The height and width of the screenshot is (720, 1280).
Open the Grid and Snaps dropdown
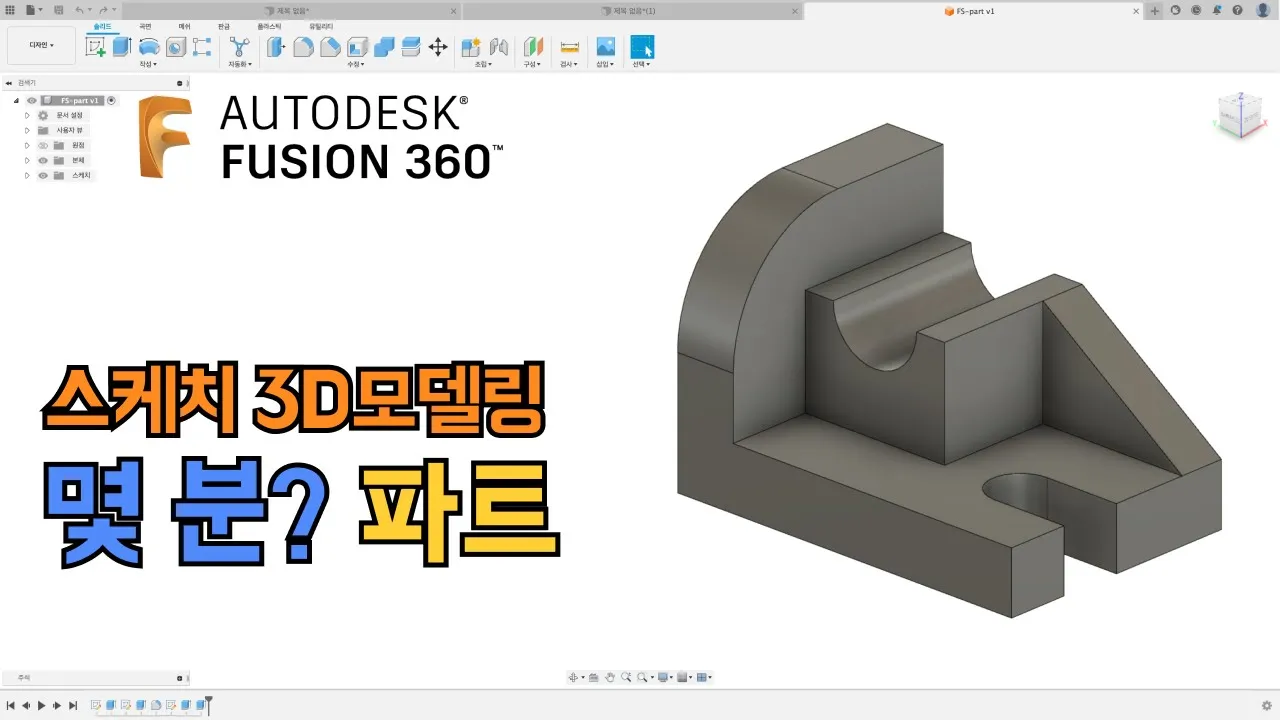pyautogui.click(x=684, y=677)
